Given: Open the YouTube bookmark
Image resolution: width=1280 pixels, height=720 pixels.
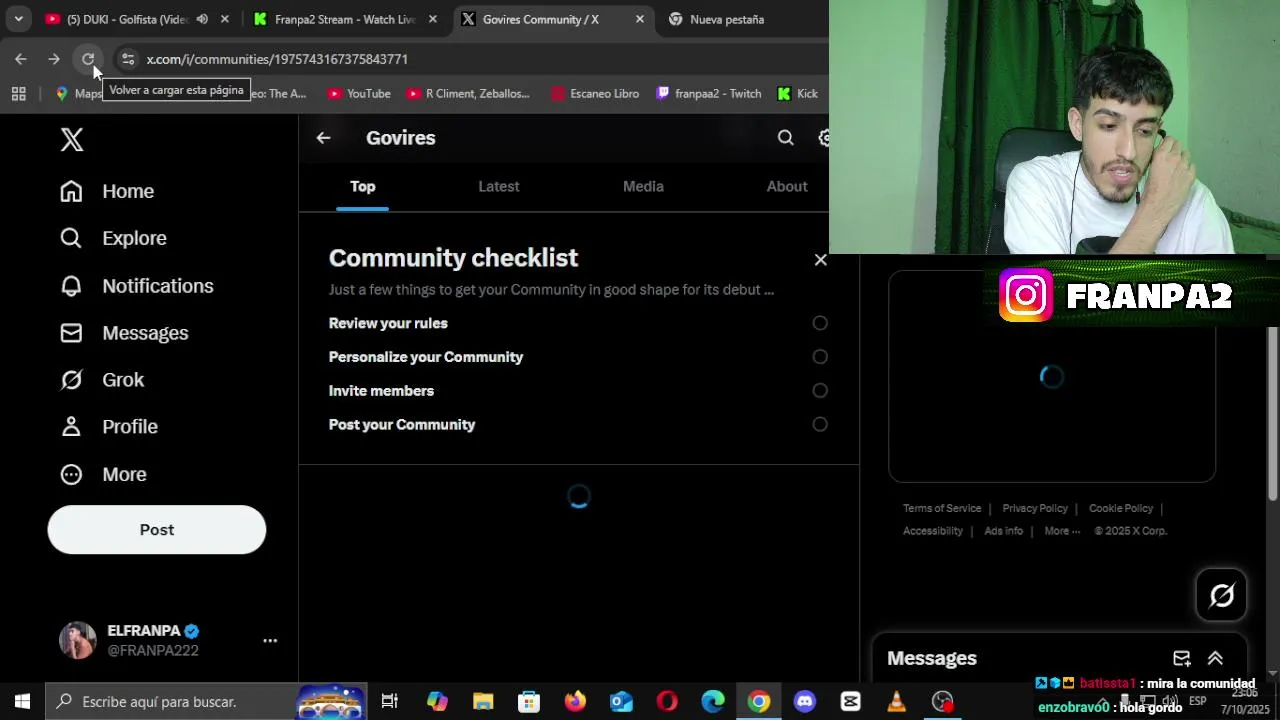Looking at the screenshot, I should click(x=359, y=93).
